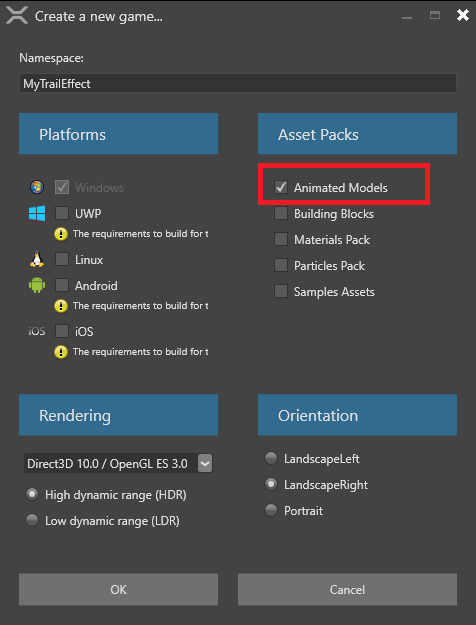Uncheck the Animated Models asset pack
This screenshot has height=625, width=476.
(281, 187)
